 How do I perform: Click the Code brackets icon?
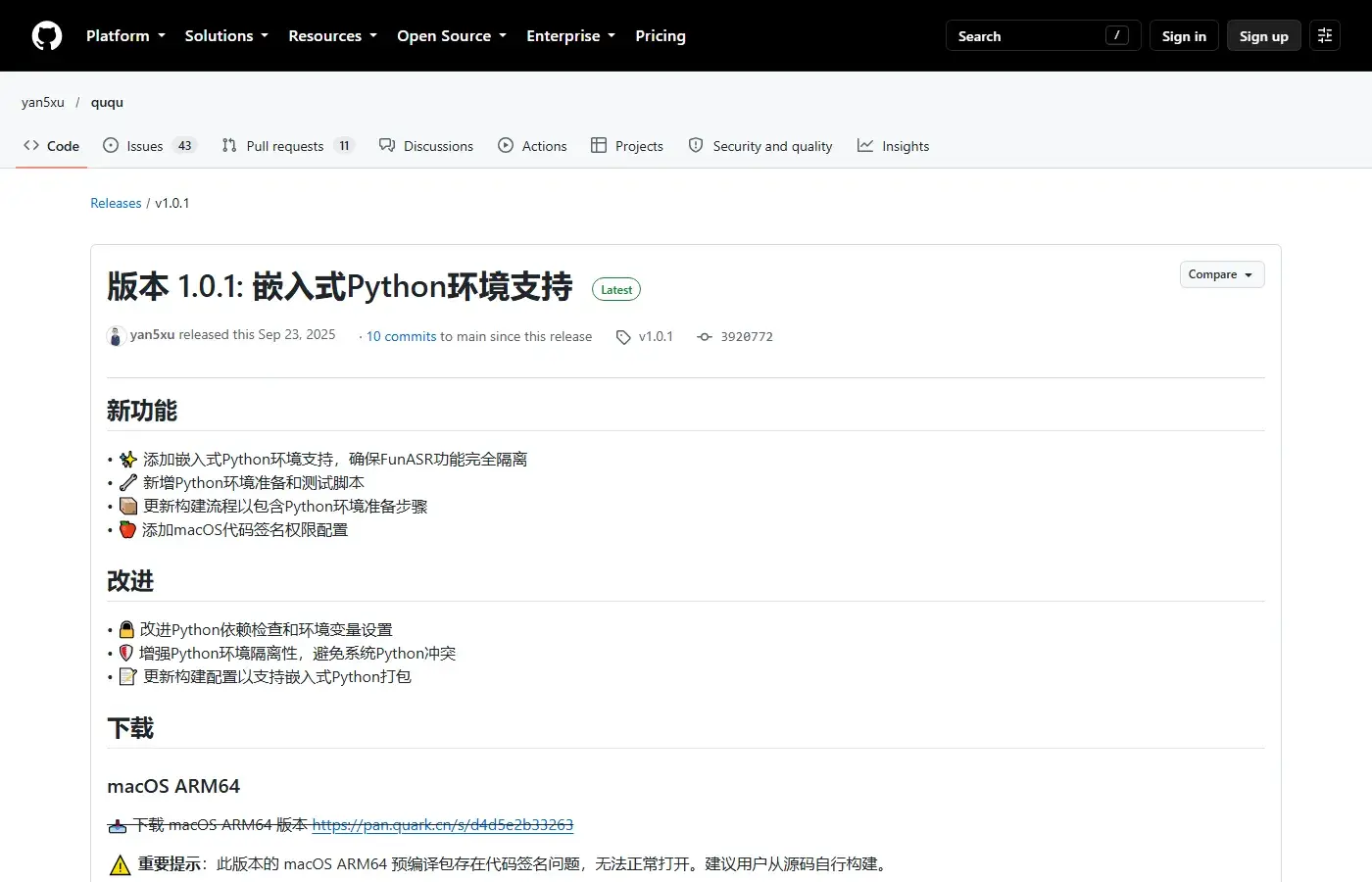pos(31,146)
